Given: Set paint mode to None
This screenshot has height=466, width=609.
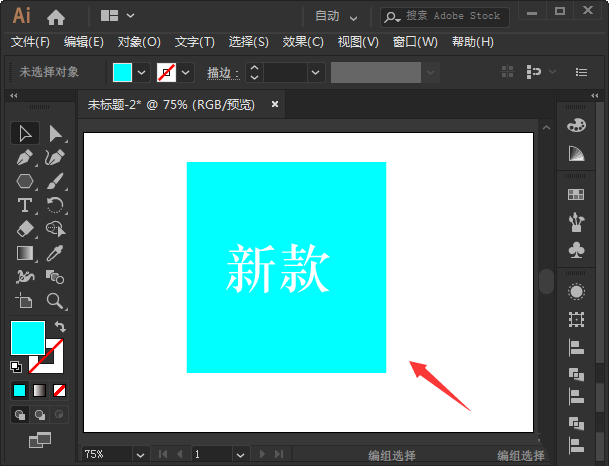Looking at the screenshot, I should [60, 390].
